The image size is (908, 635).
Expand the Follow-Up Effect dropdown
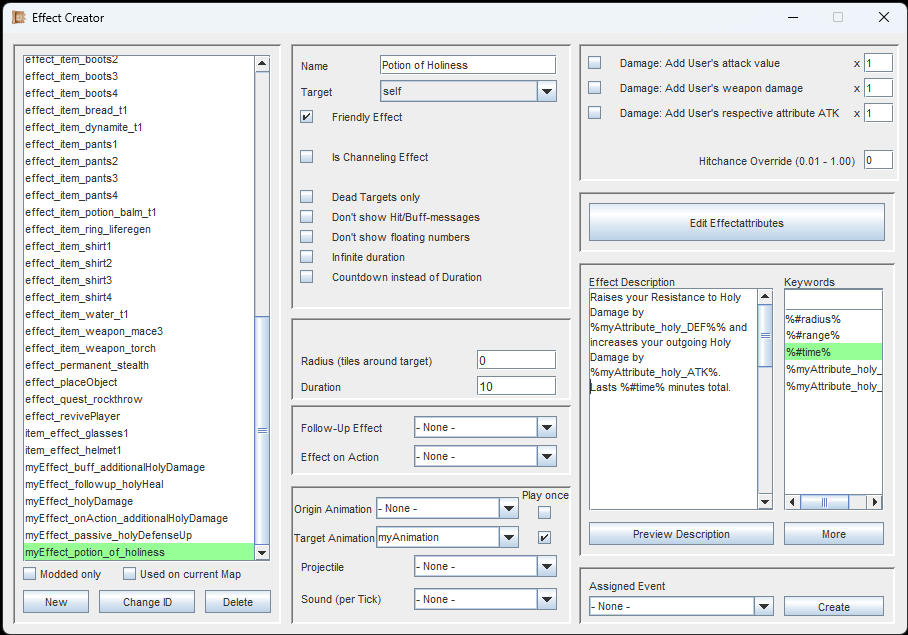pyautogui.click(x=546, y=428)
